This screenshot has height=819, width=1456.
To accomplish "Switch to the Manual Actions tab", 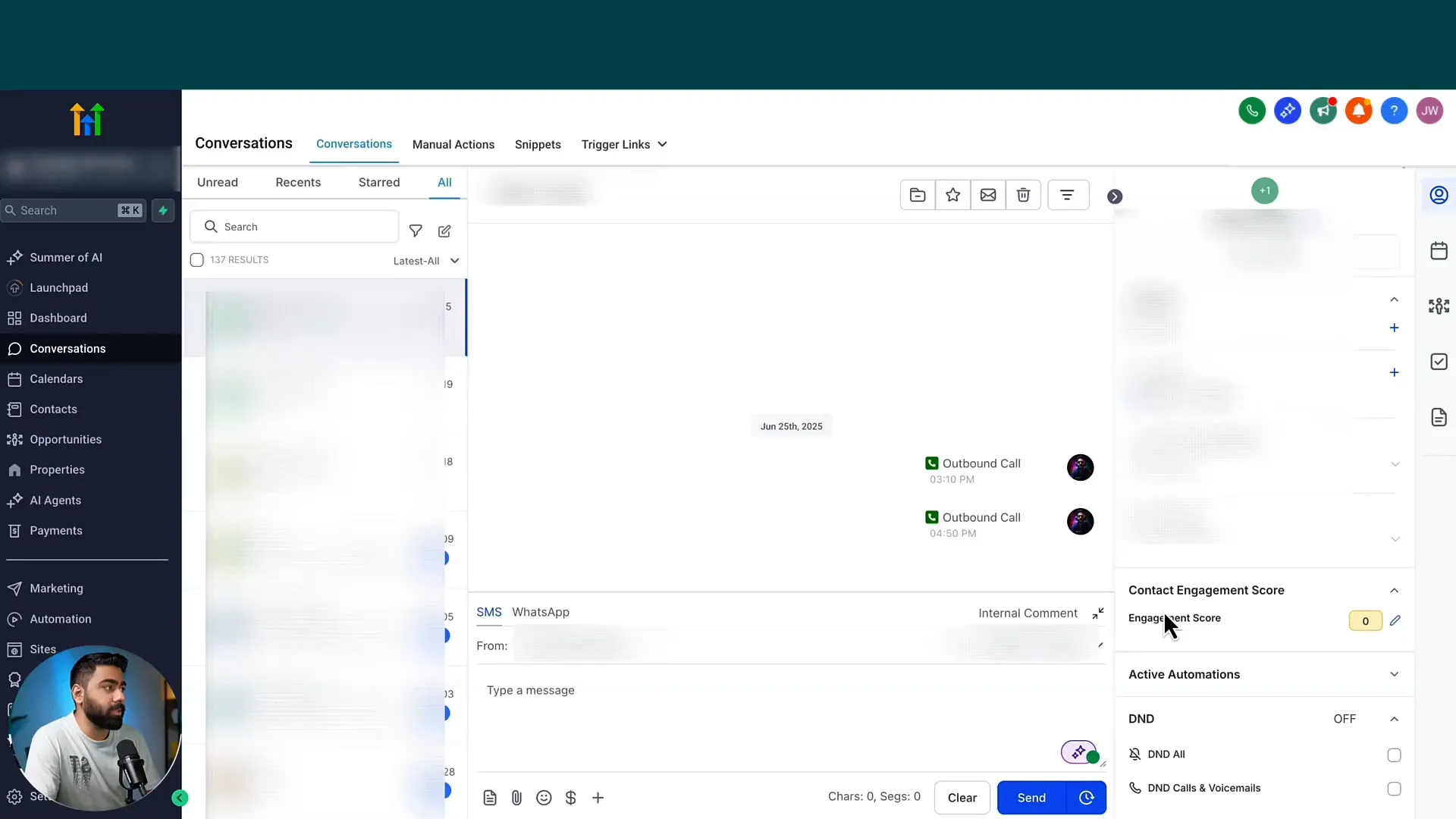I will (x=453, y=144).
